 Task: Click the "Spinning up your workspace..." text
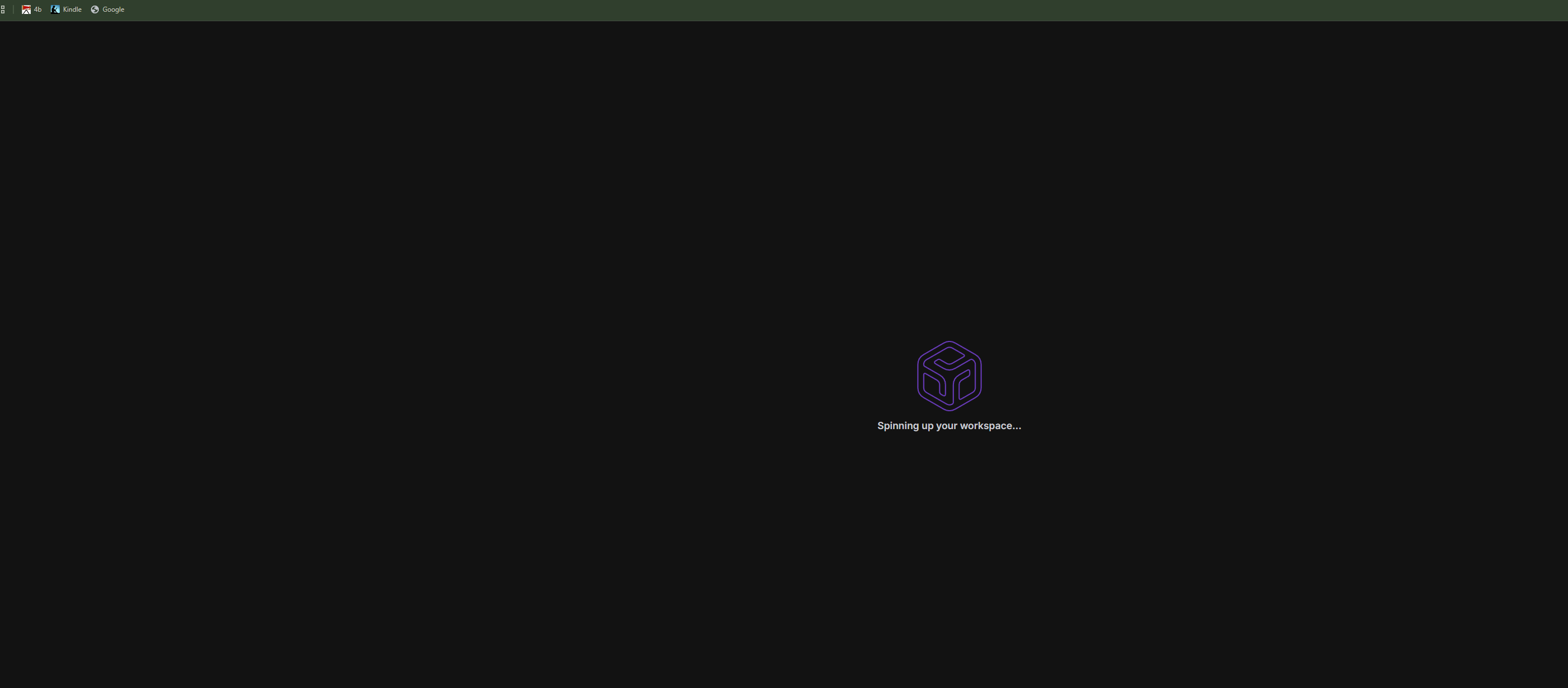pos(949,426)
